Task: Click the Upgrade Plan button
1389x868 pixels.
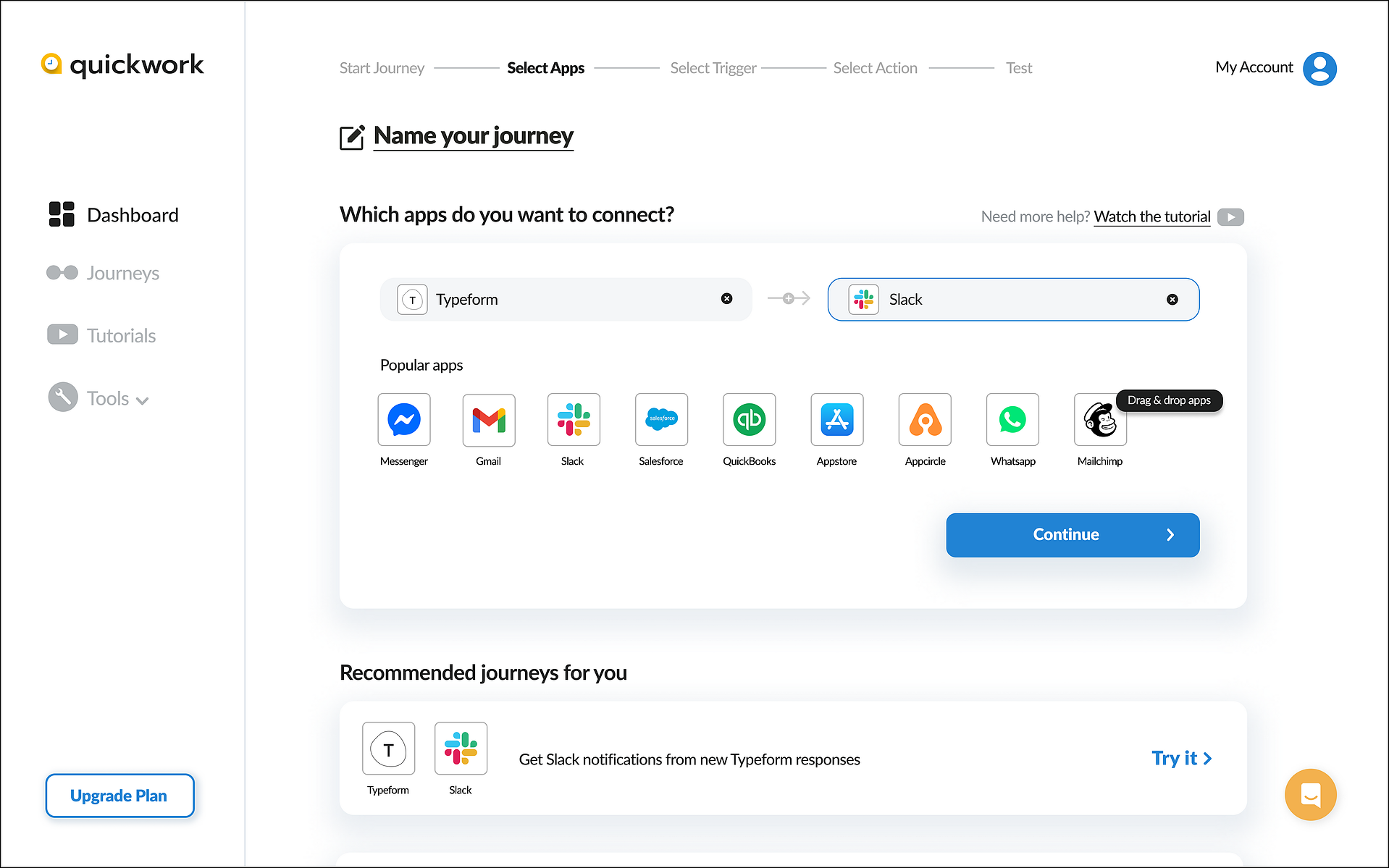Action: click(x=119, y=796)
